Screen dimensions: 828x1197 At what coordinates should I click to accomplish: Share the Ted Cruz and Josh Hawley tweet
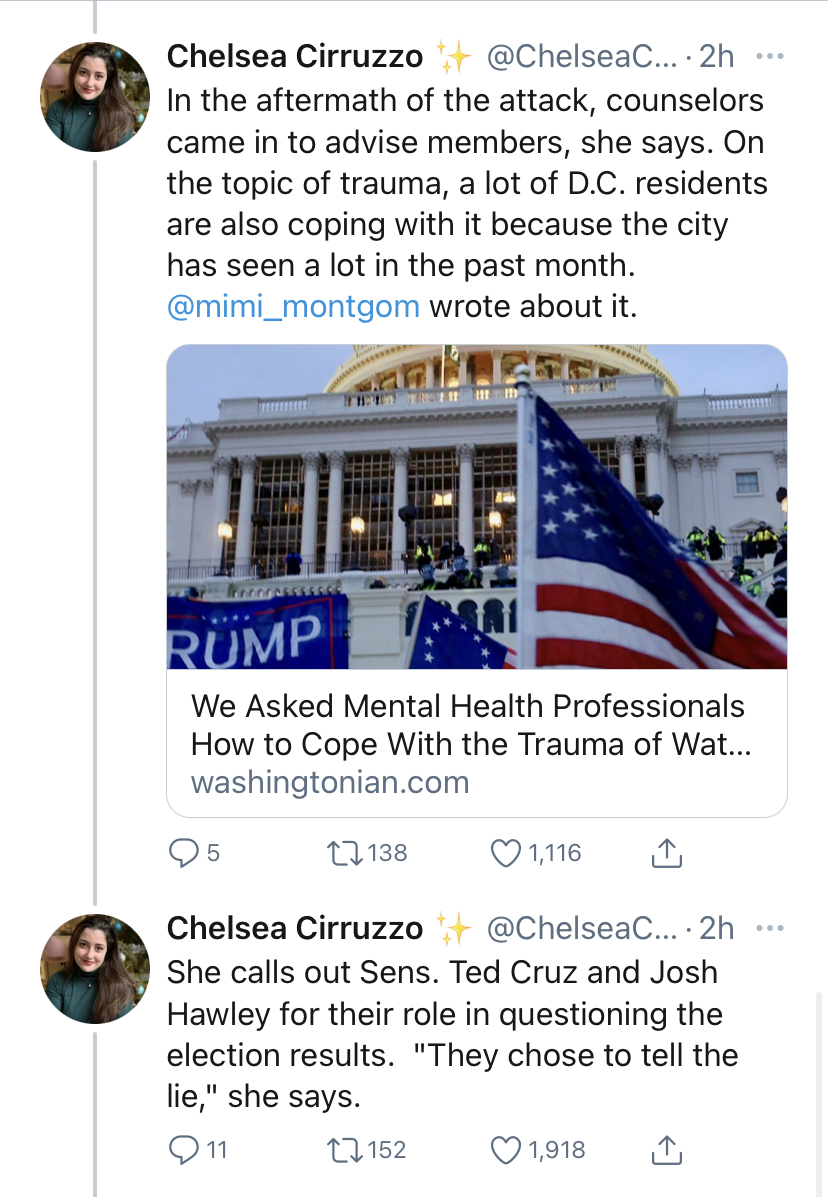[666, 1149]
